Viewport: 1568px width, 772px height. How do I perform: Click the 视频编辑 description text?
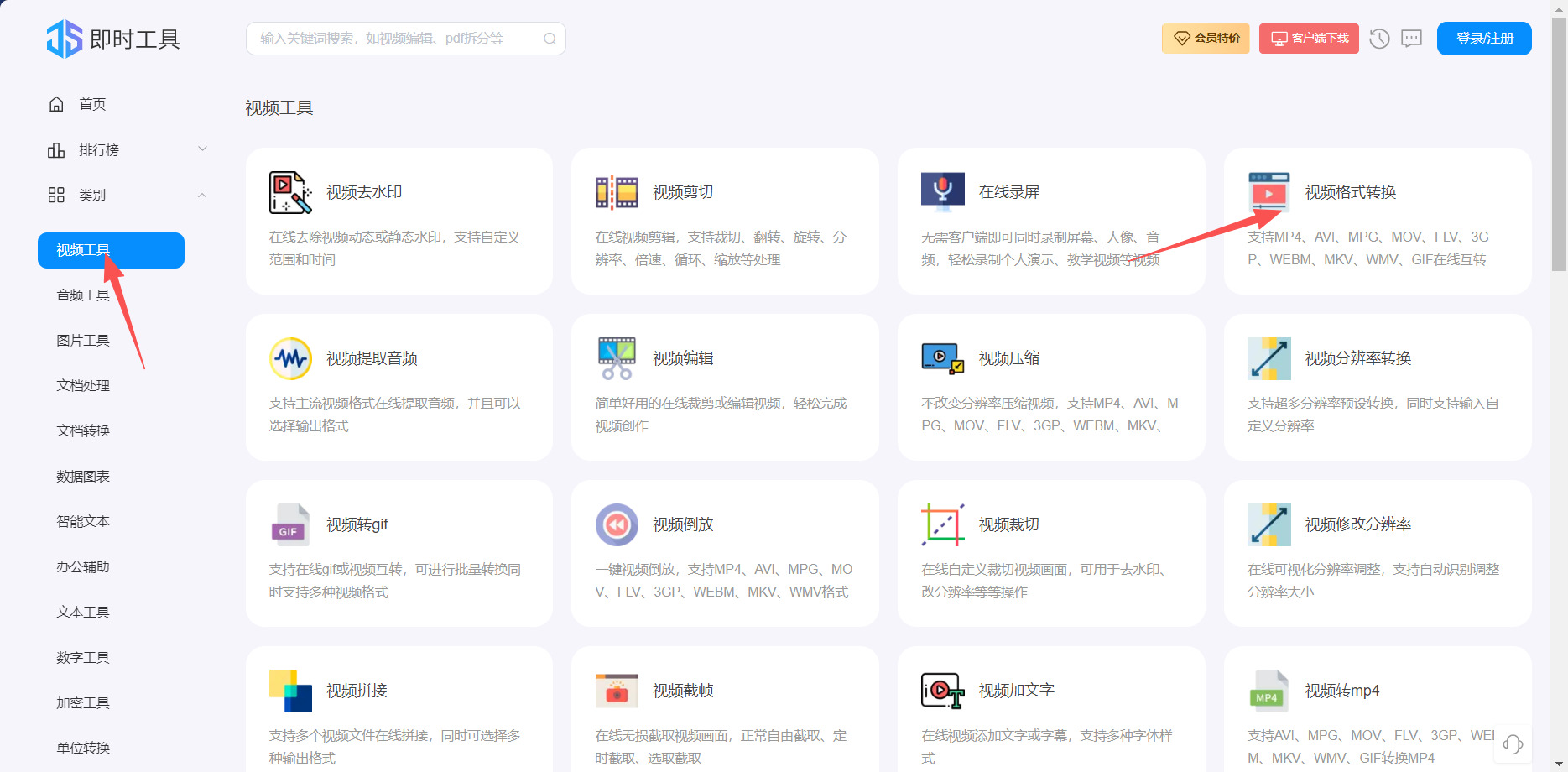[721, 415]
